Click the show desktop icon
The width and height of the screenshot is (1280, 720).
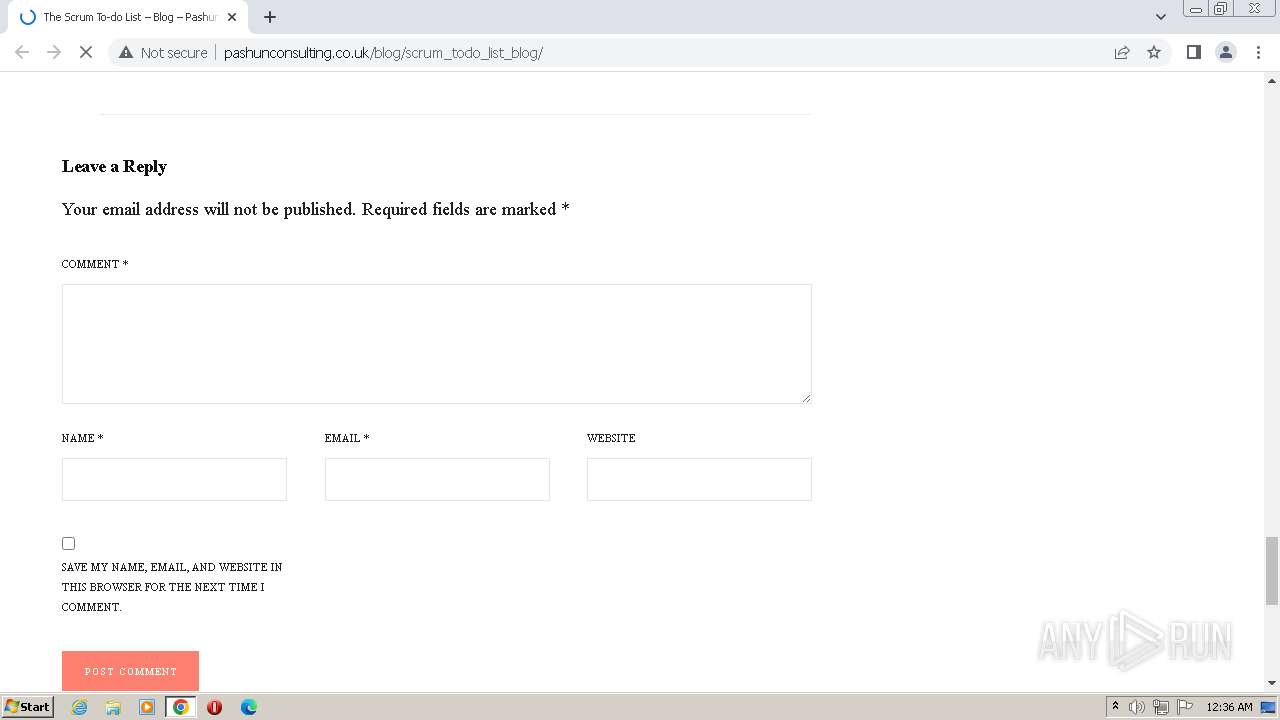[x=1268, y=707]
